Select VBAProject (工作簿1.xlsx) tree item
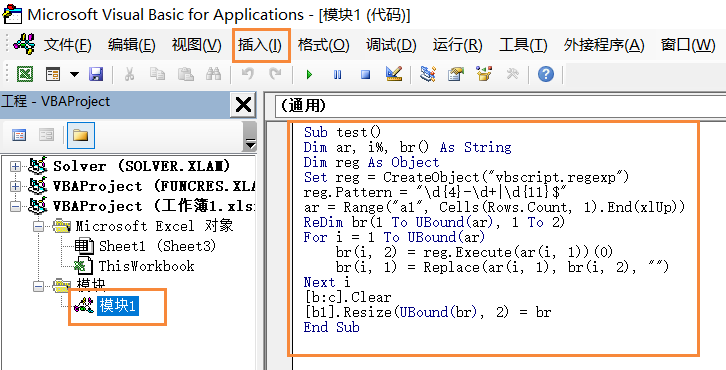 (x=154, y=206)
